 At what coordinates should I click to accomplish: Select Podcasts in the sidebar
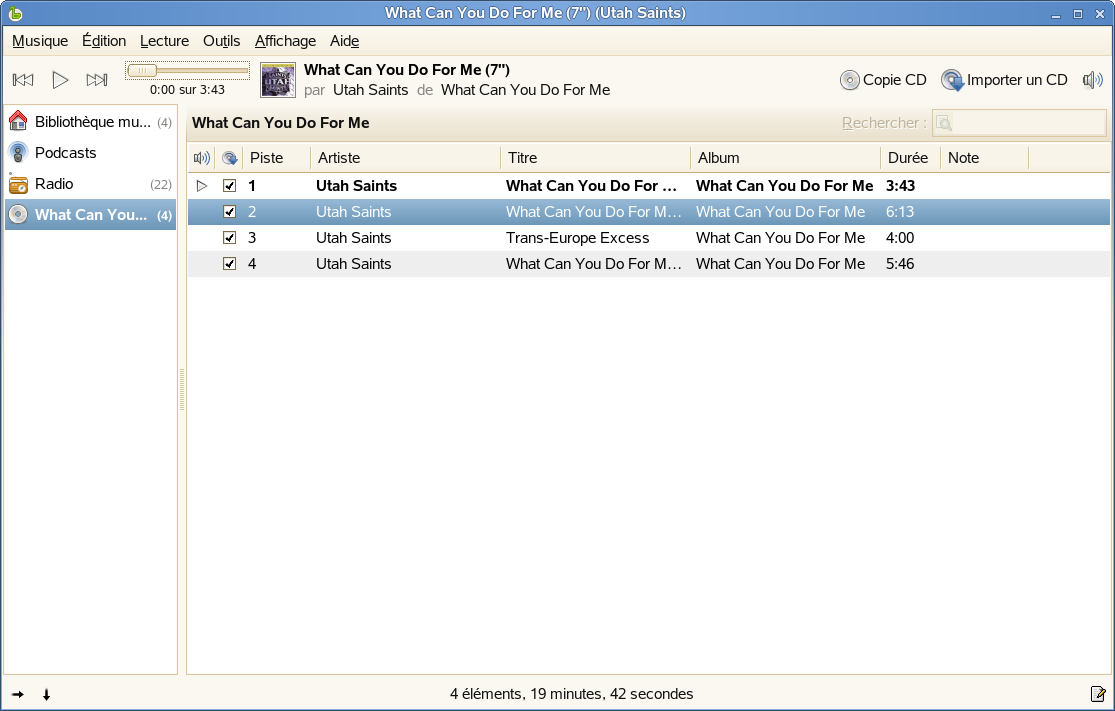(x=90, y=153)
